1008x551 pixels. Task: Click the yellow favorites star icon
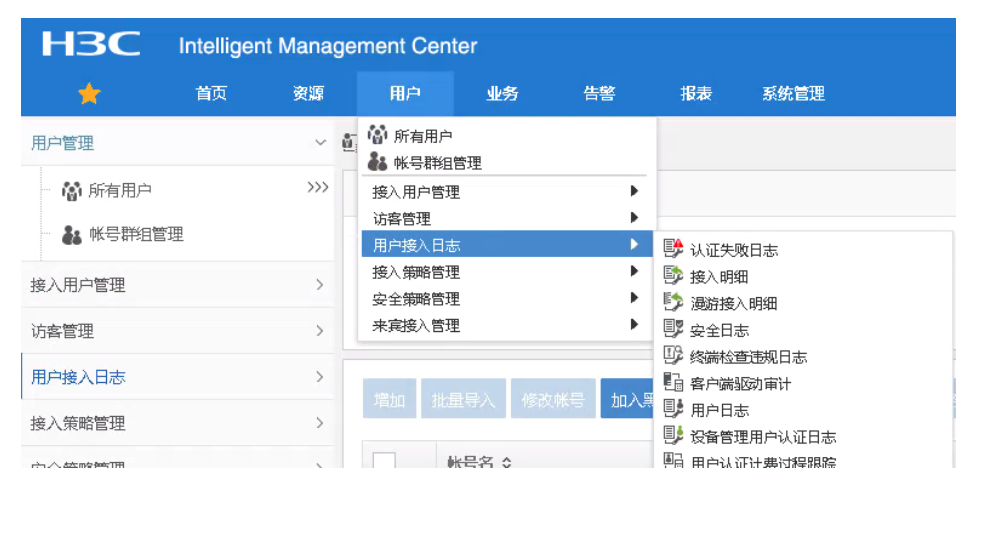coord(89,94)
